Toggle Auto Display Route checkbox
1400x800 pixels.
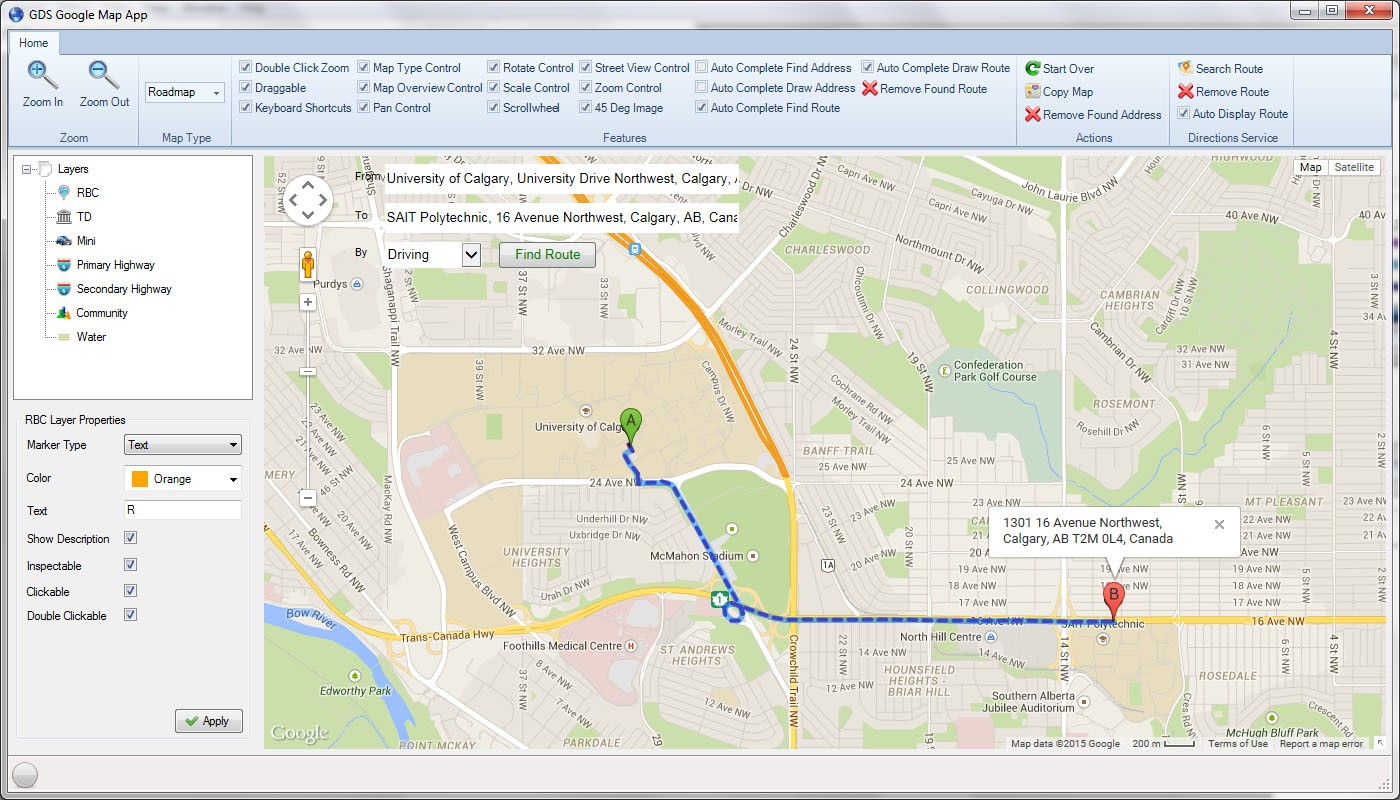point(1184,113)
